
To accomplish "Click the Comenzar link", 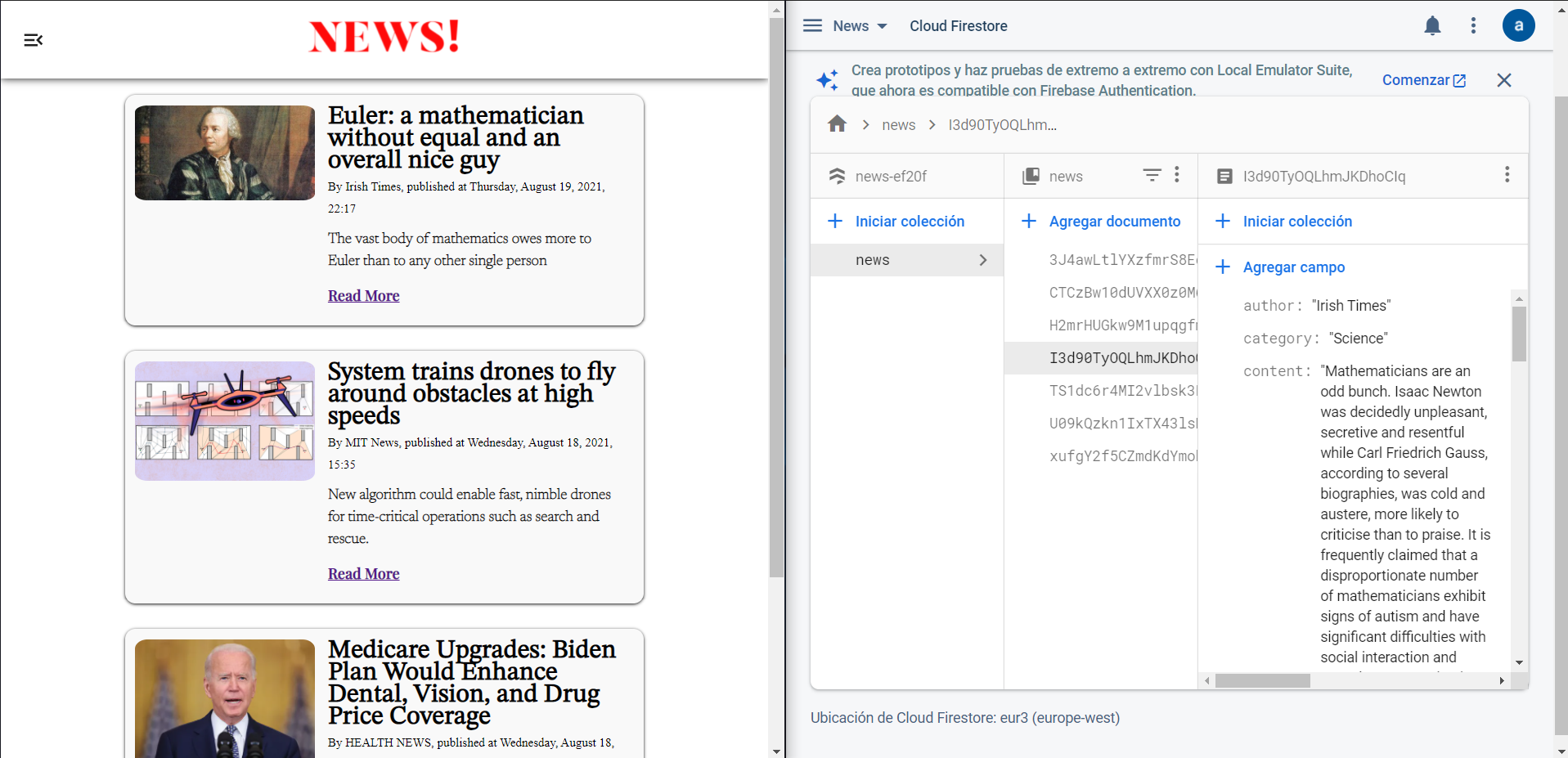I will click(x=1423, y=80).
